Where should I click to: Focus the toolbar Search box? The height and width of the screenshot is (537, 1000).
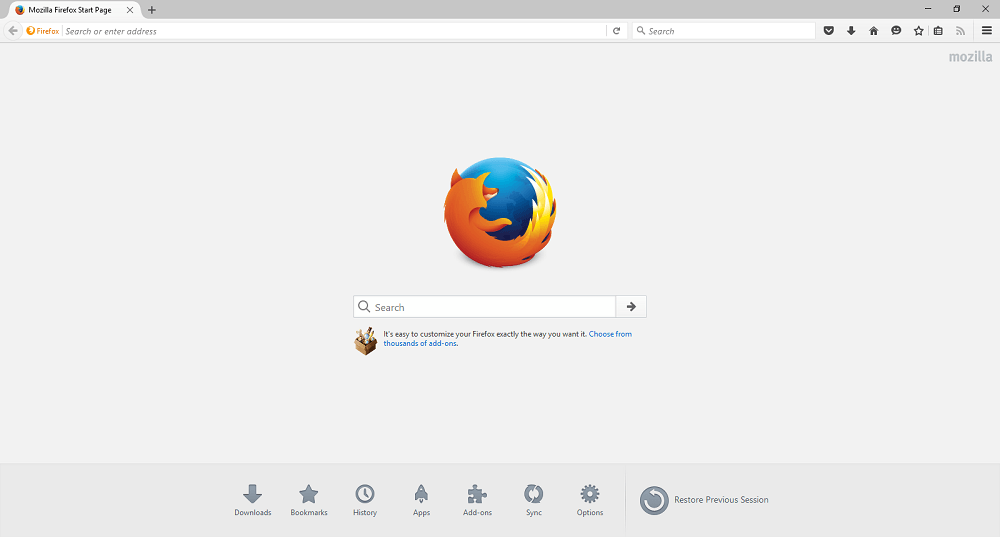[723, 31]
